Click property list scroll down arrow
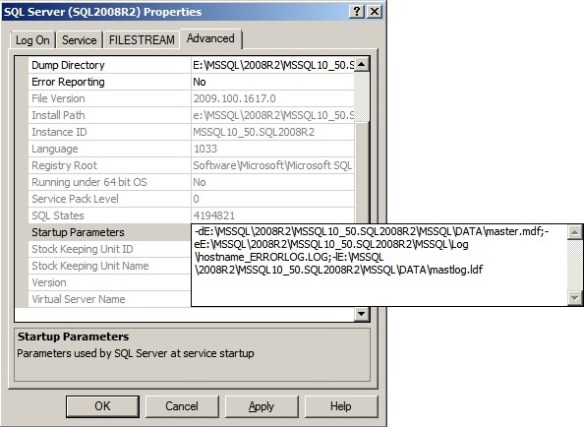The height and width of the screenshot is (428, 584). (x=361, y=314)
